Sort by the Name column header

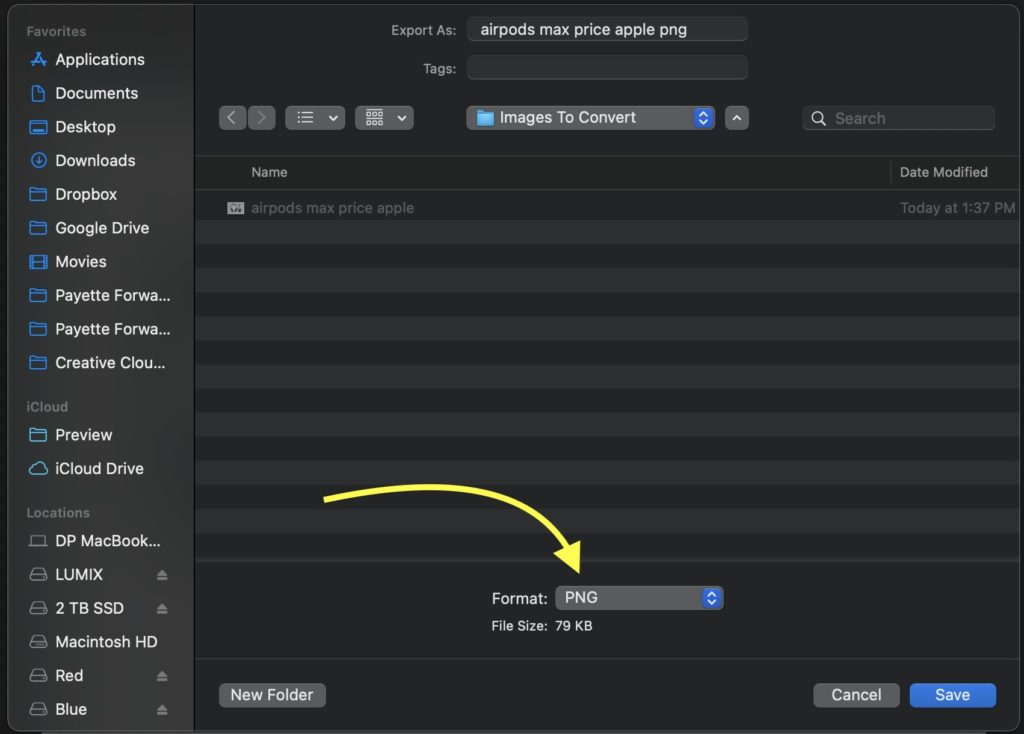click(269, 172)
